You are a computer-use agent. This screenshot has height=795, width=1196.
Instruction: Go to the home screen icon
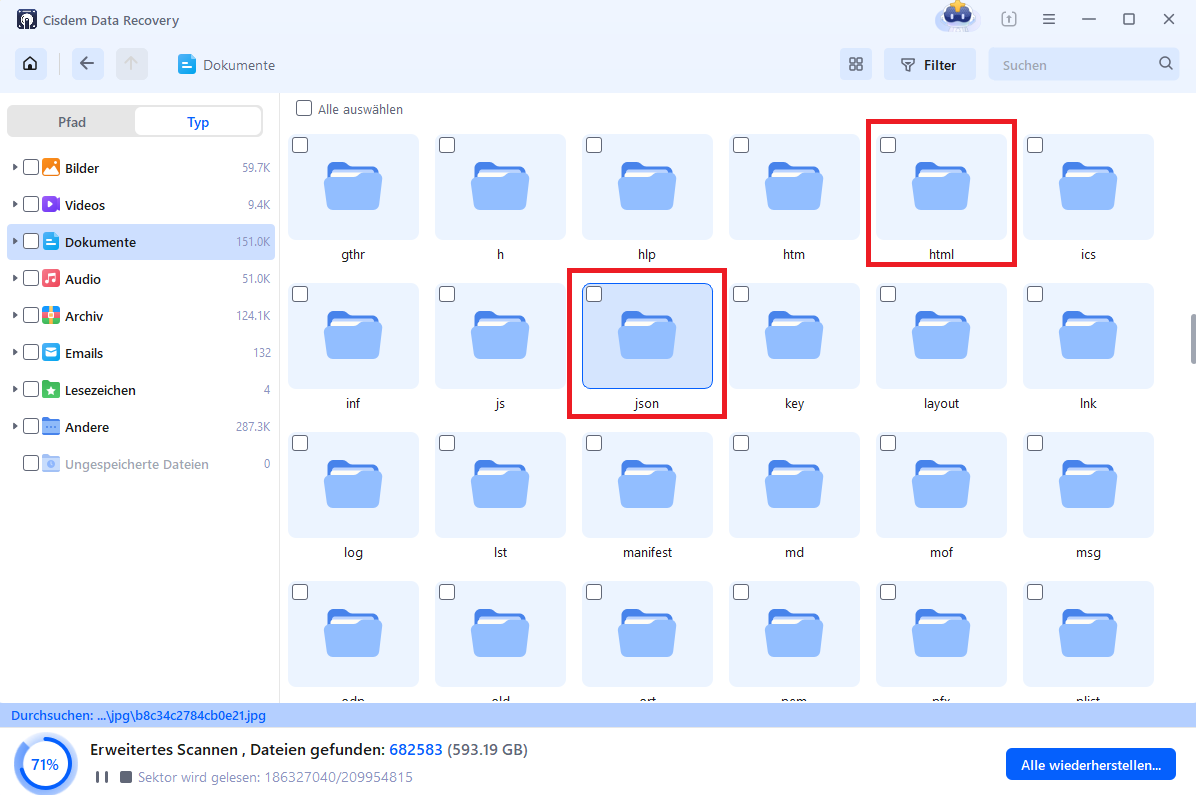coord(31,64)
